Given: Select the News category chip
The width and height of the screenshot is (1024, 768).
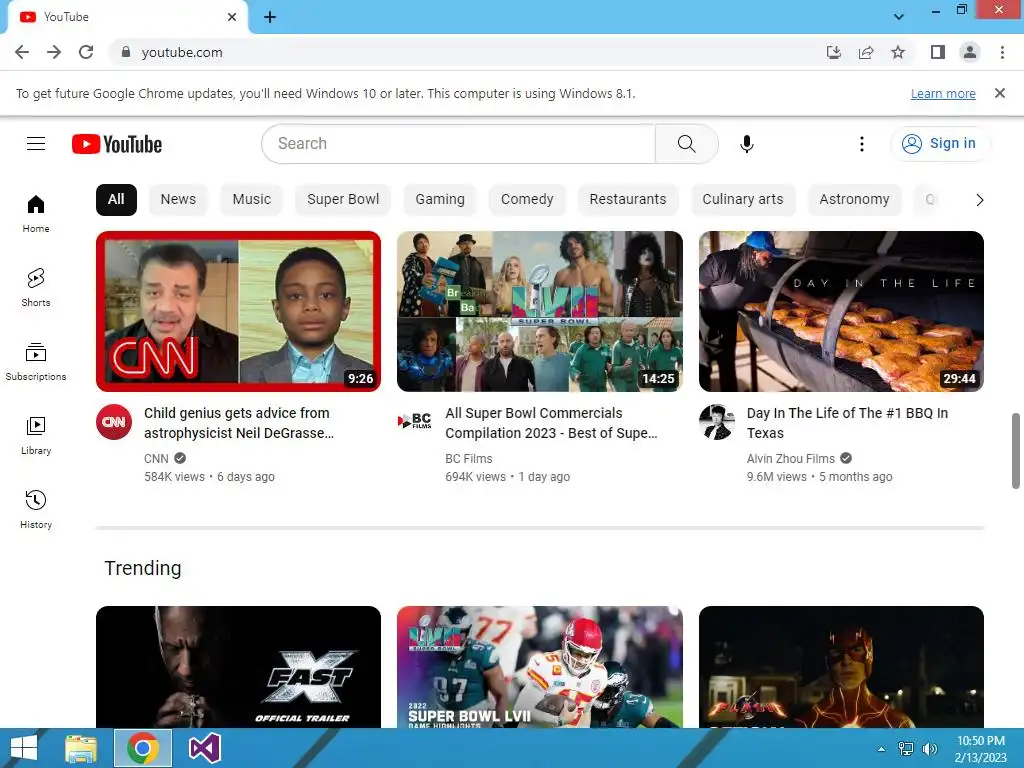Looking at the screenshot, I should pos(178,199).
